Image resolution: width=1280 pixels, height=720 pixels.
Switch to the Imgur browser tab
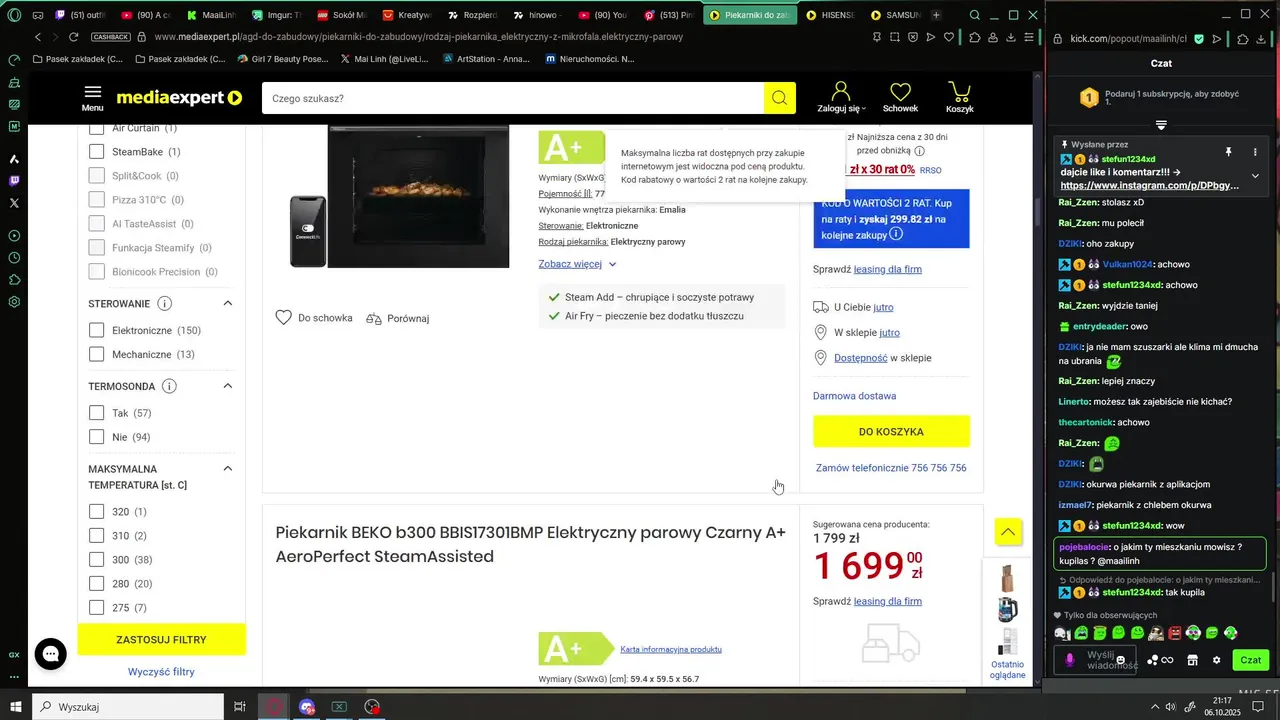click(x=277, y=15)
